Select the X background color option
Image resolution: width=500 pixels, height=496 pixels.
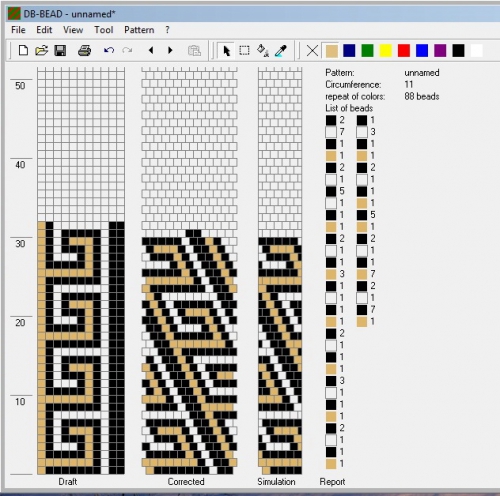tap(312, 51)
